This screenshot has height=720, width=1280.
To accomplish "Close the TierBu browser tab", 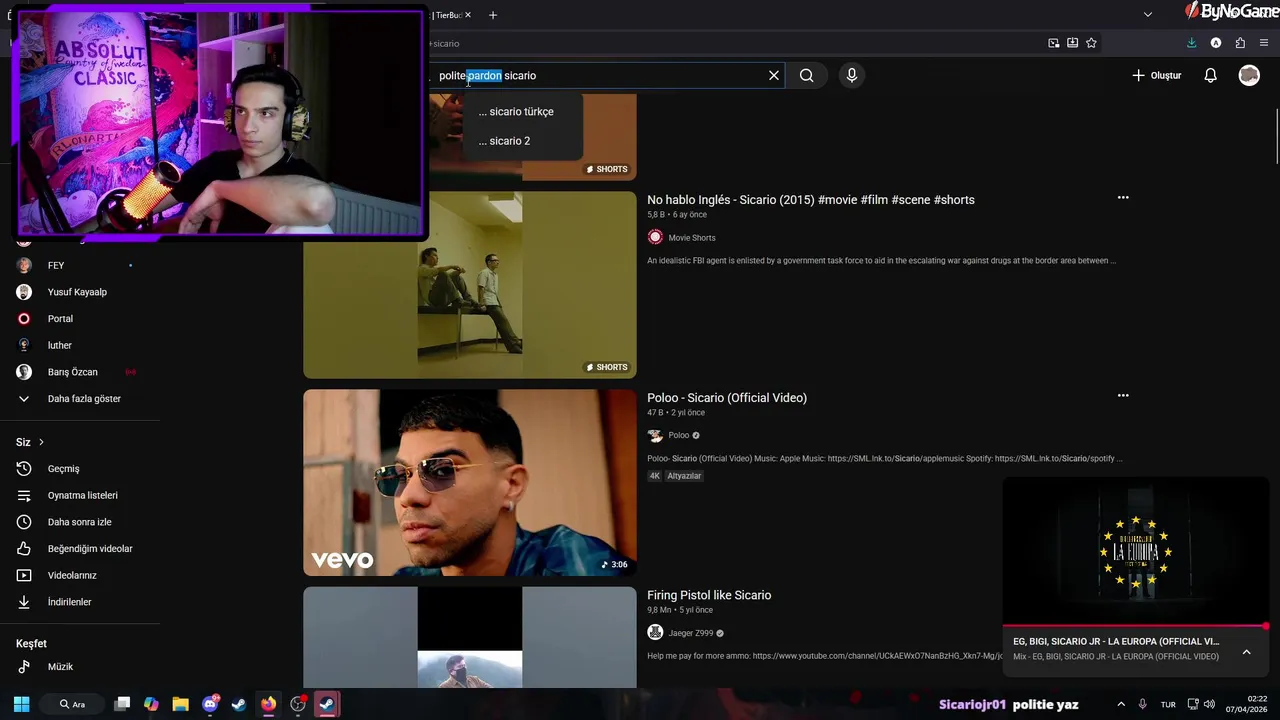I will (467, 15).
